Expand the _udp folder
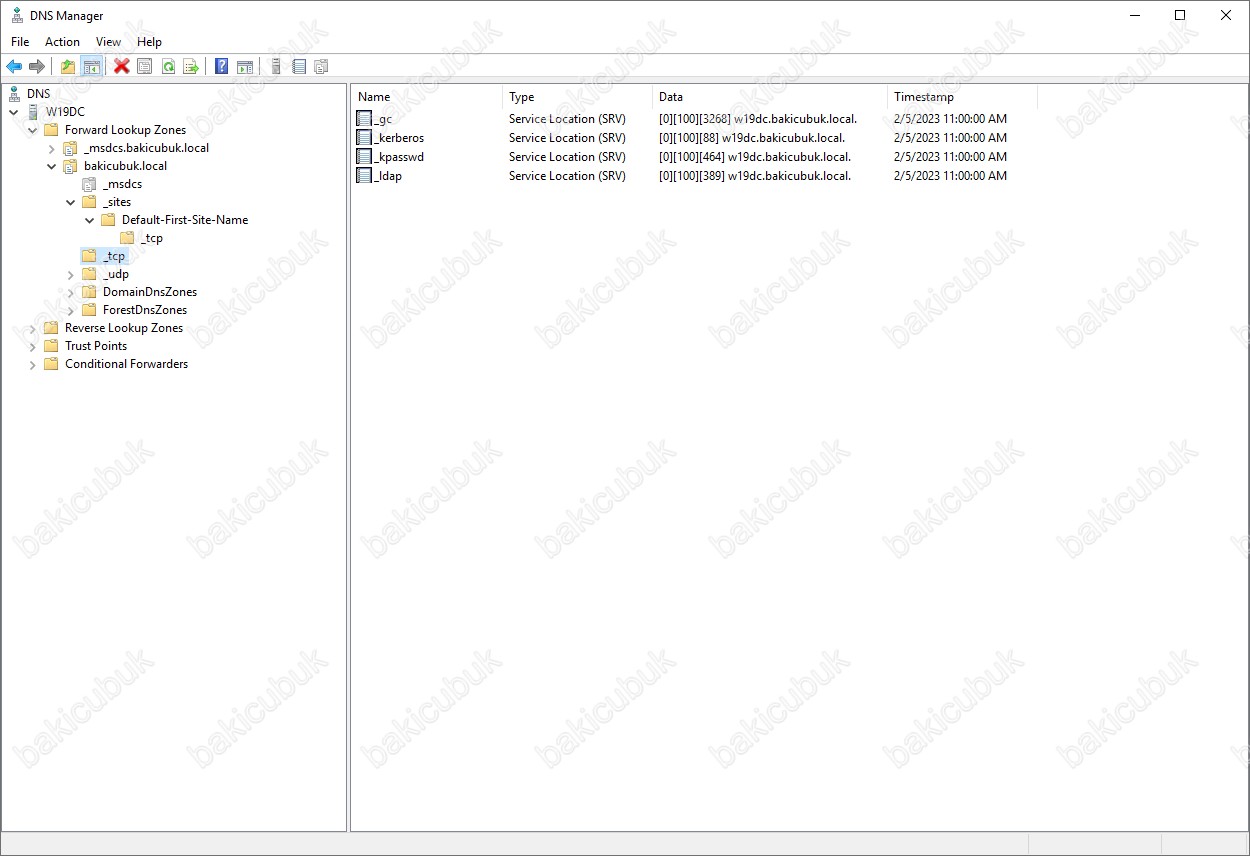Image resolution: width=1250 pixels, height=856 pixels. point(71,274)
